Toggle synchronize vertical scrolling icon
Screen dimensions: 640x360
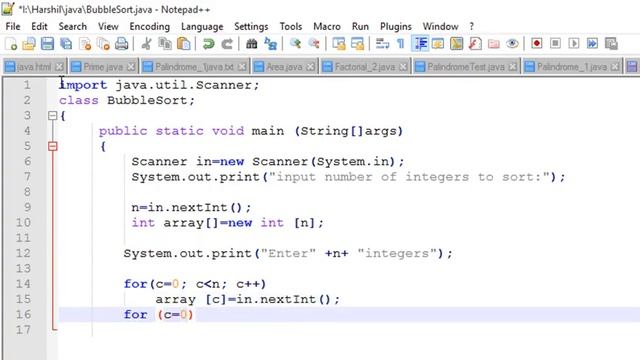click(339, 44)
